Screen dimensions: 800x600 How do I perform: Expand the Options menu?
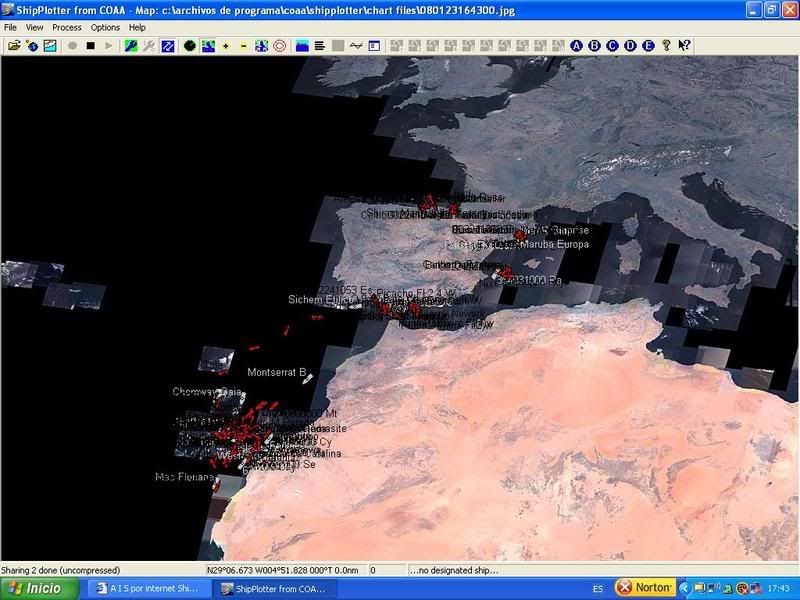click(x=105, y=27)
